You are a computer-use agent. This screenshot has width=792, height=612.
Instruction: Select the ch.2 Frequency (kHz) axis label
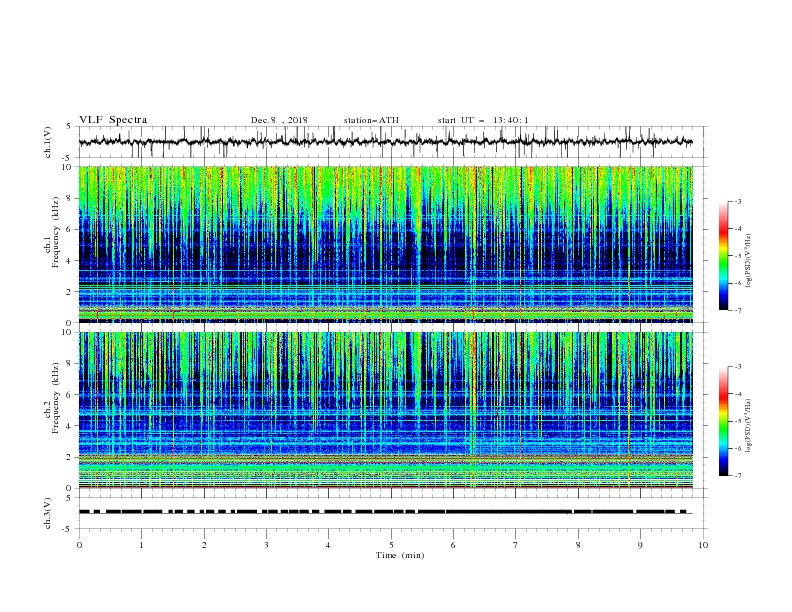coord(56,397)
